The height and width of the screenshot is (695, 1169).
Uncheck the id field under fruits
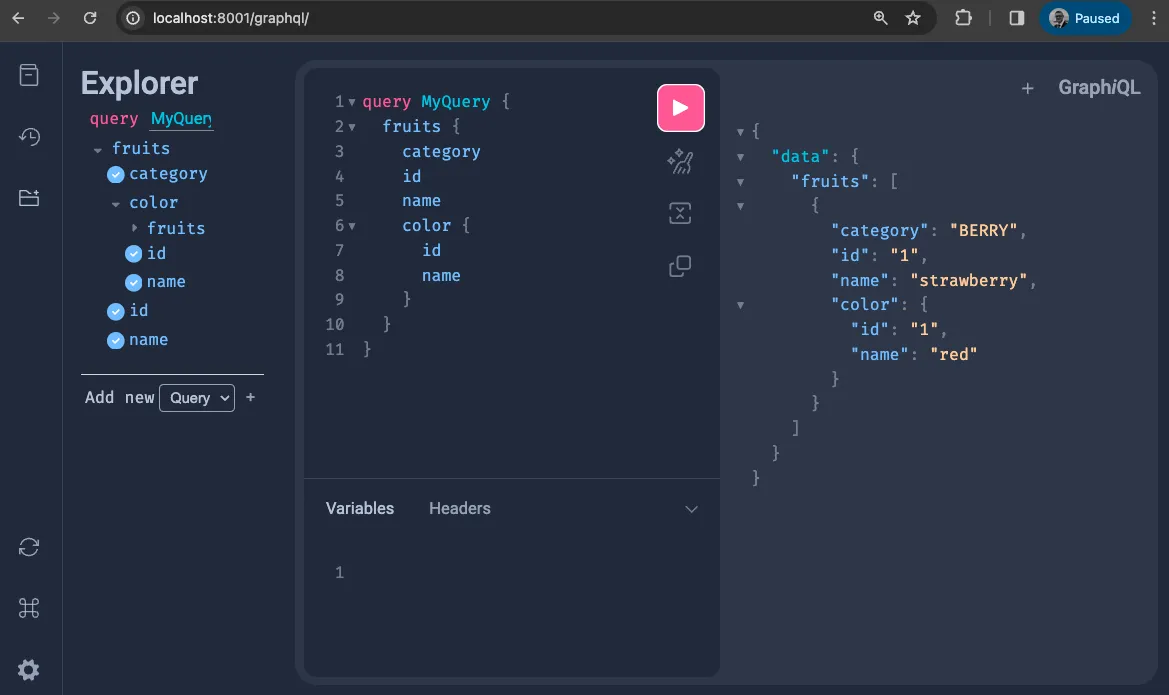115,310
